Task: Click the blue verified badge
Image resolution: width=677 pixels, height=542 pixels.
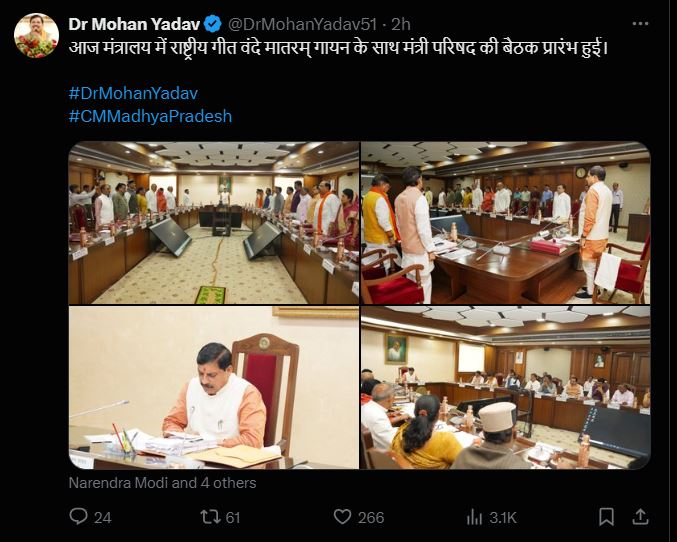Action: point(213,23)
